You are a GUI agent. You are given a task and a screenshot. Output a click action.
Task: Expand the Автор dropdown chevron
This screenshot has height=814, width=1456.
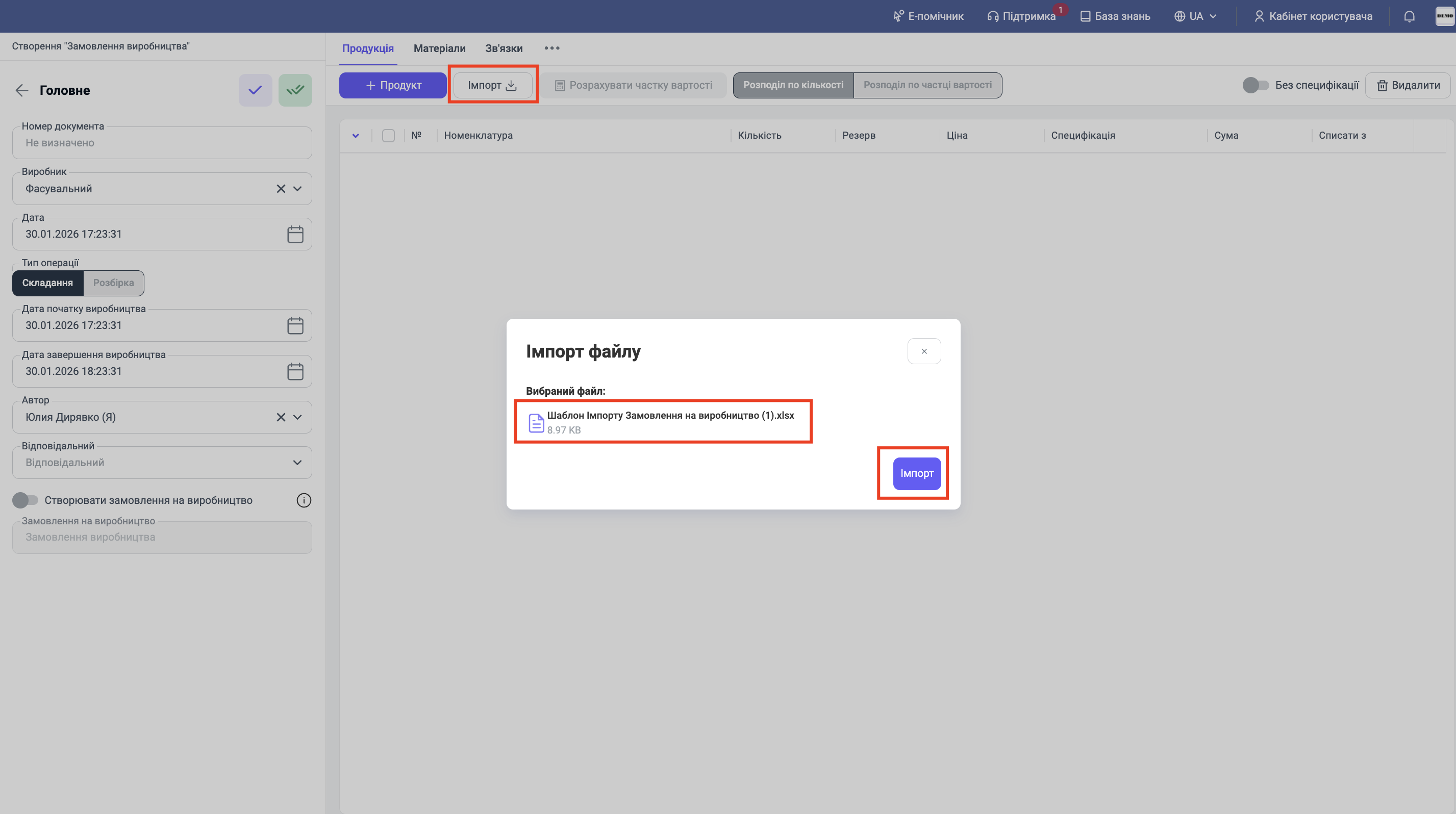(297, 417)
